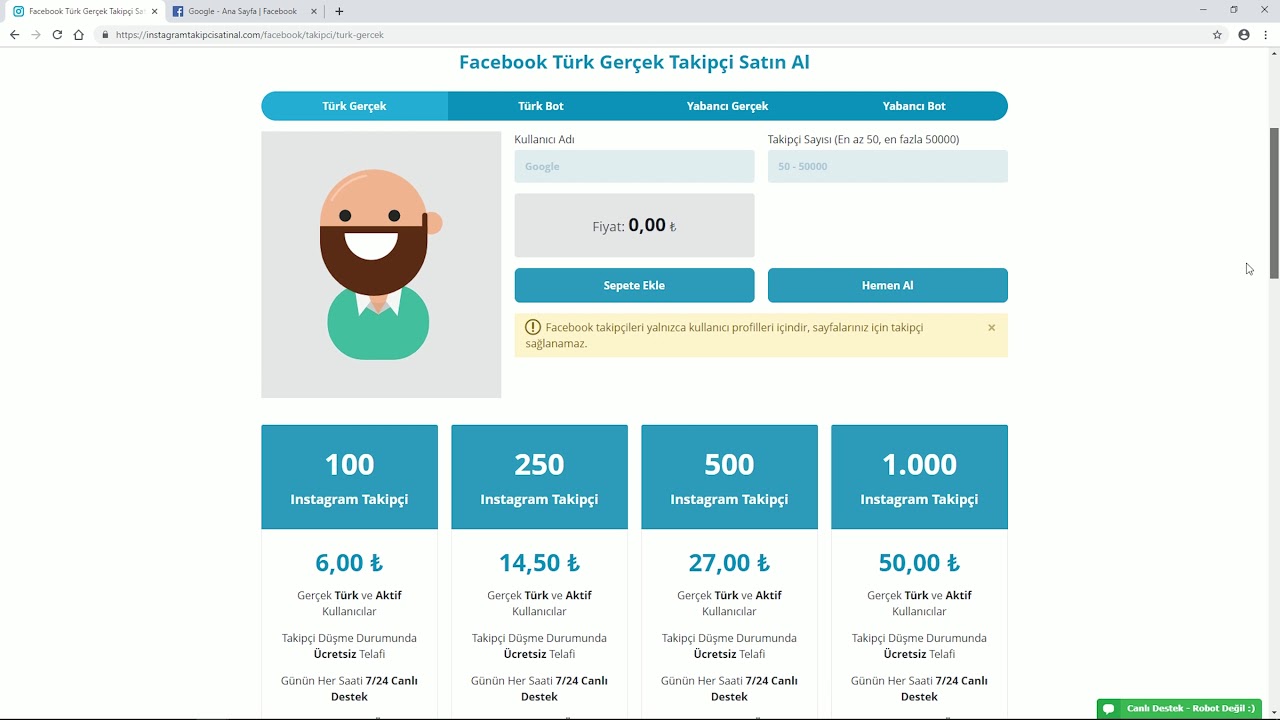Open the Canlı Destek live chat button
Viewport: 1280px width, 720px height.
1179,708
